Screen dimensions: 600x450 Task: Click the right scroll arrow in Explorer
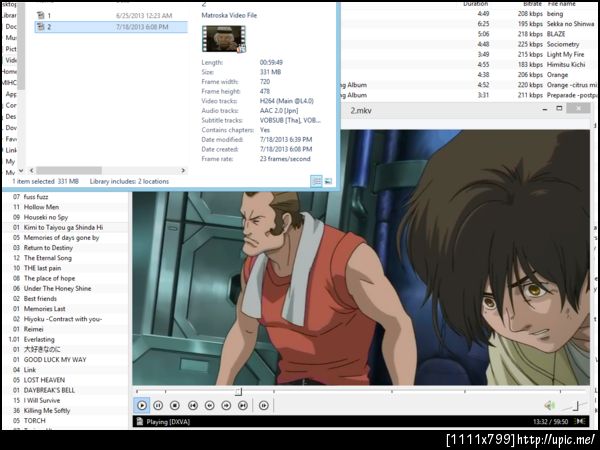(183, 170)
